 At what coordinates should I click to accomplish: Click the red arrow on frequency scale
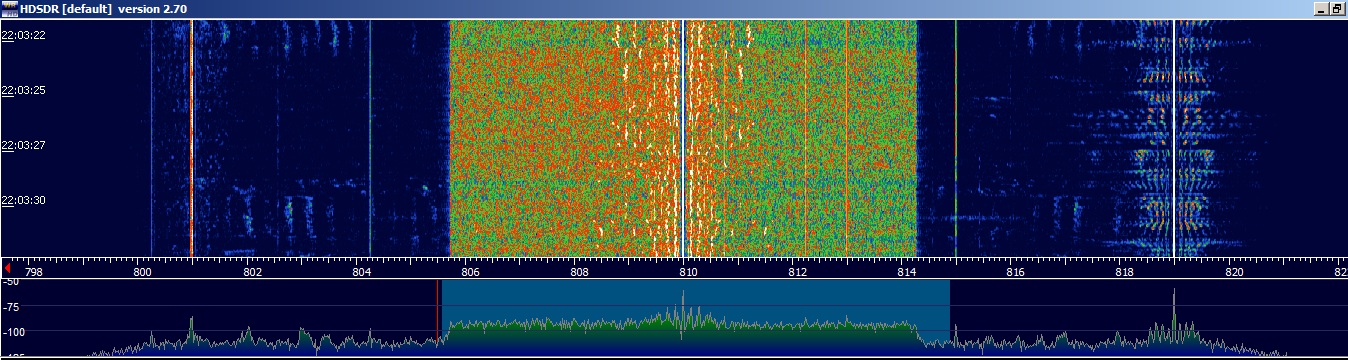point(8,269)
